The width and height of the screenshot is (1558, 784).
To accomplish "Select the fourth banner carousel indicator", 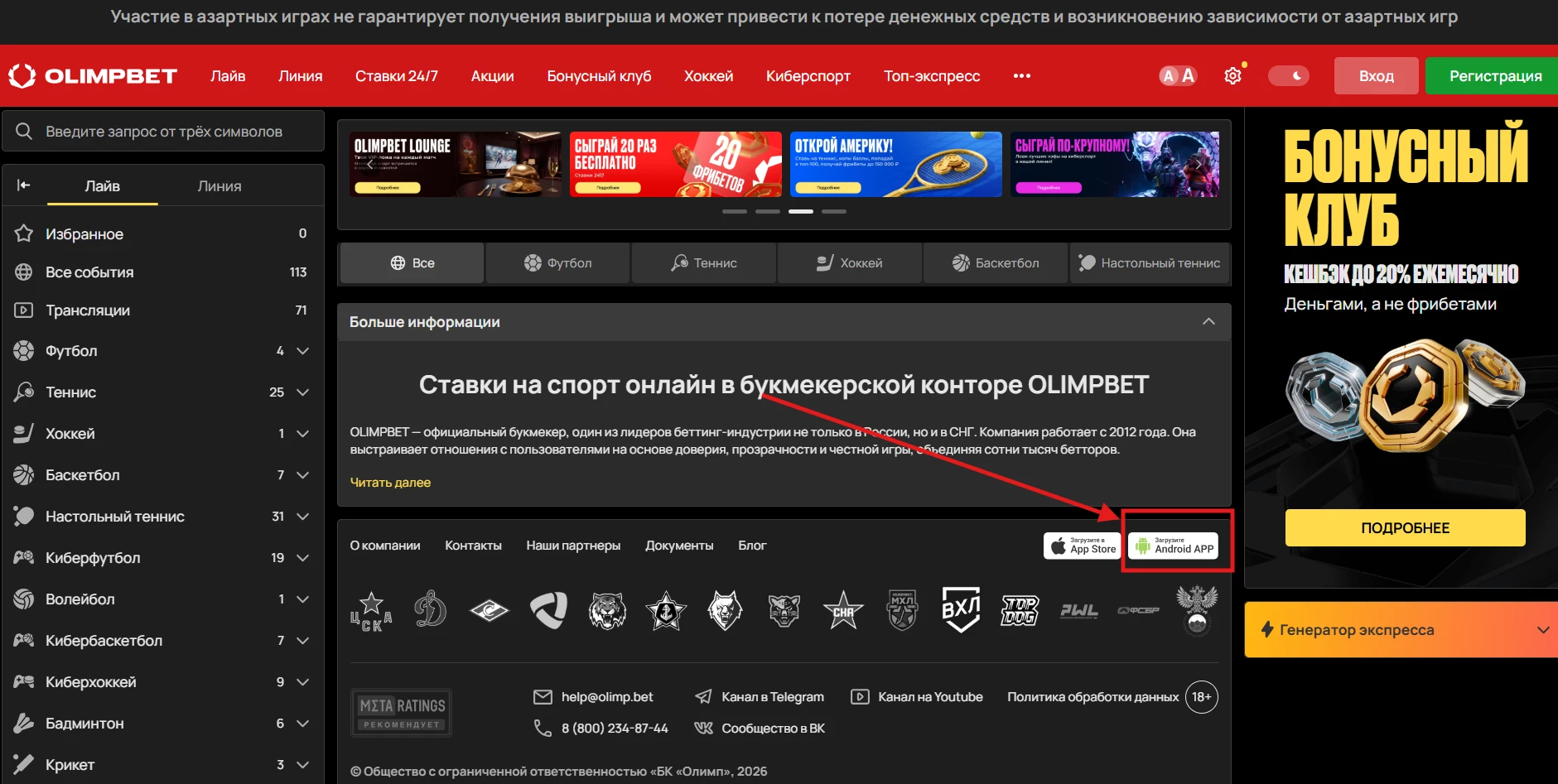I will pos(834,212).
